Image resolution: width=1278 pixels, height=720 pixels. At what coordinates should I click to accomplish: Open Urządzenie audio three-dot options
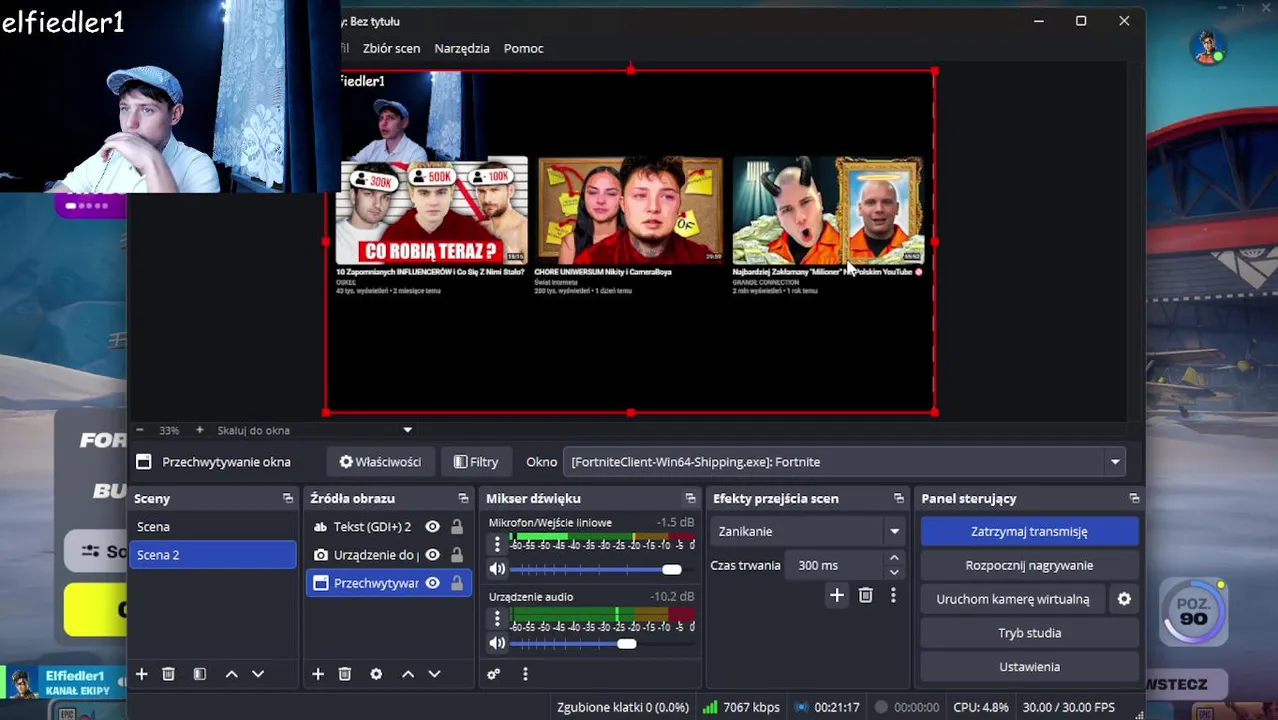pyautogui.click(x=497, y=619)
